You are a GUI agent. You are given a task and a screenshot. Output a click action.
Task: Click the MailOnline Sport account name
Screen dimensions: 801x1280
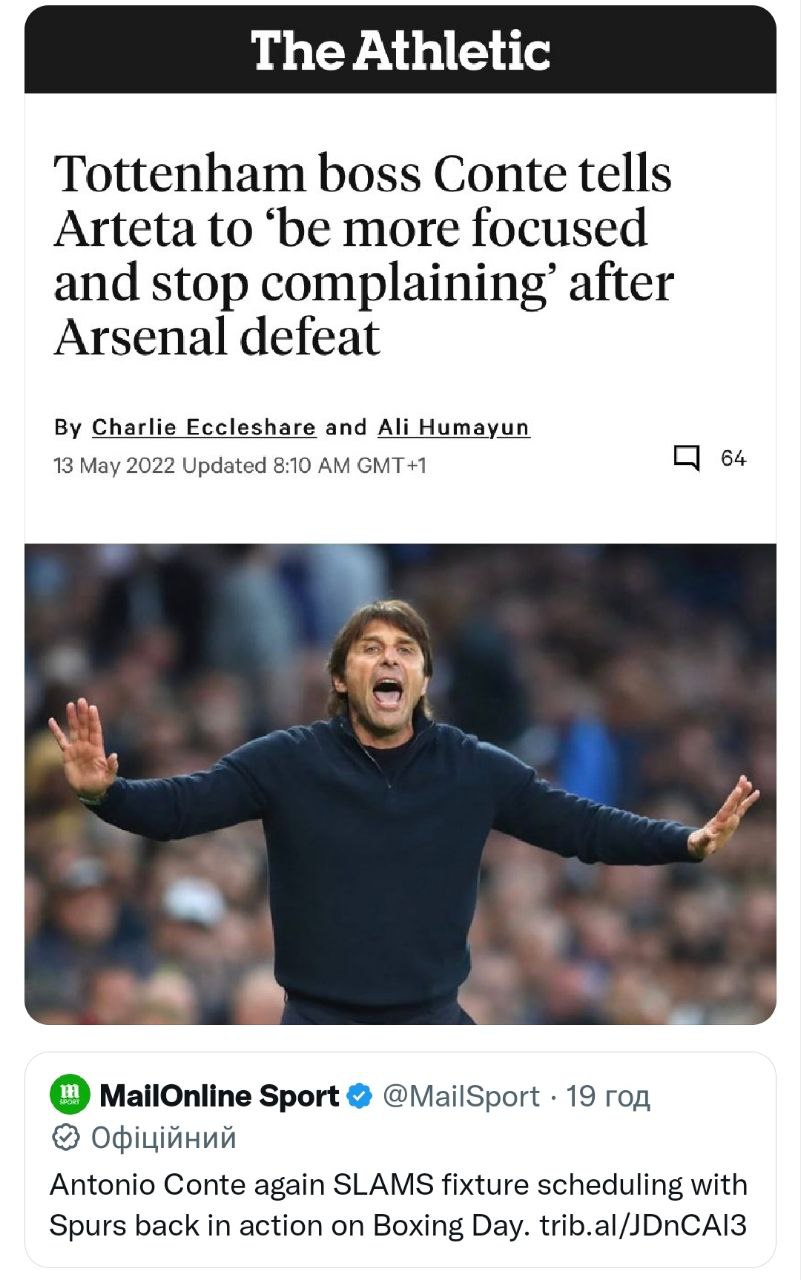[219, 1096]
